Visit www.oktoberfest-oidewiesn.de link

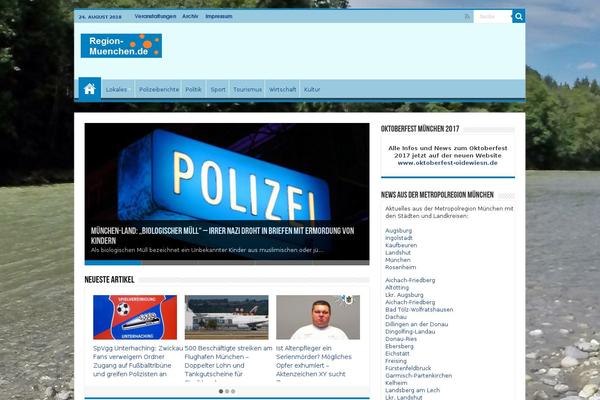coord(447,163)
